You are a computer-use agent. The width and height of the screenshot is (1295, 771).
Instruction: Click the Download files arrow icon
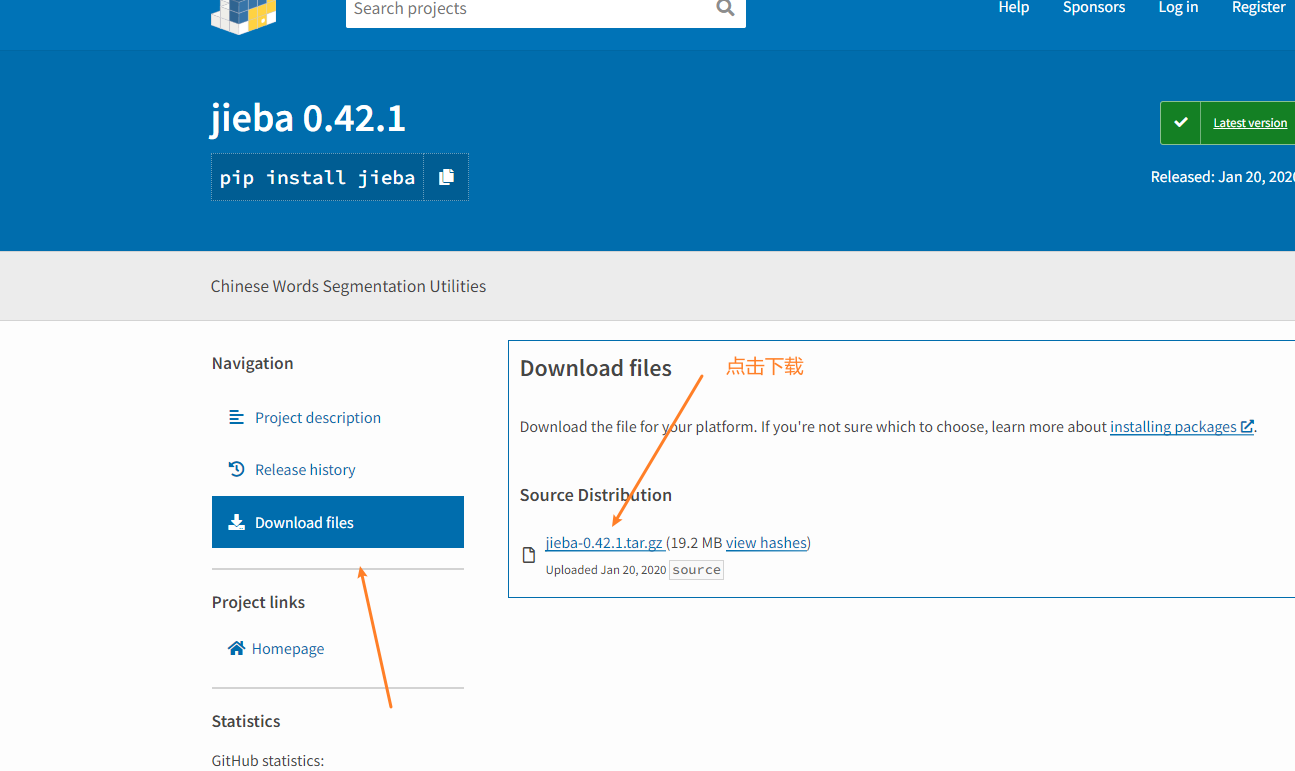coord(236,522)
